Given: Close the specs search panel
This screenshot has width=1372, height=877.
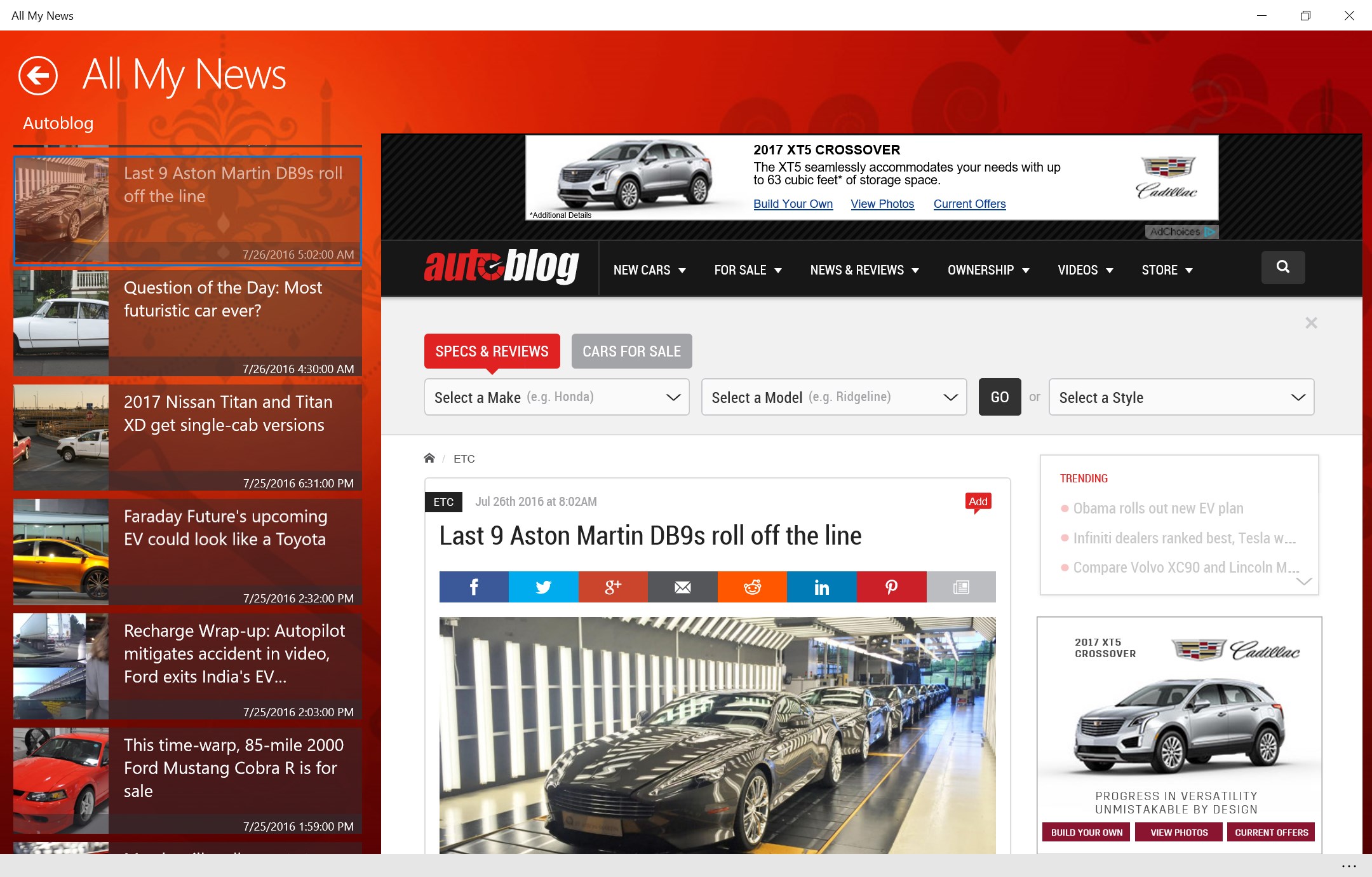Looking at the screenshot, I should point(1311,323).
